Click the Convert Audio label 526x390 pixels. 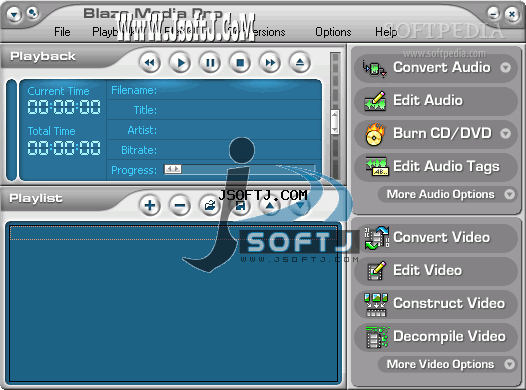tap(442, 67)
